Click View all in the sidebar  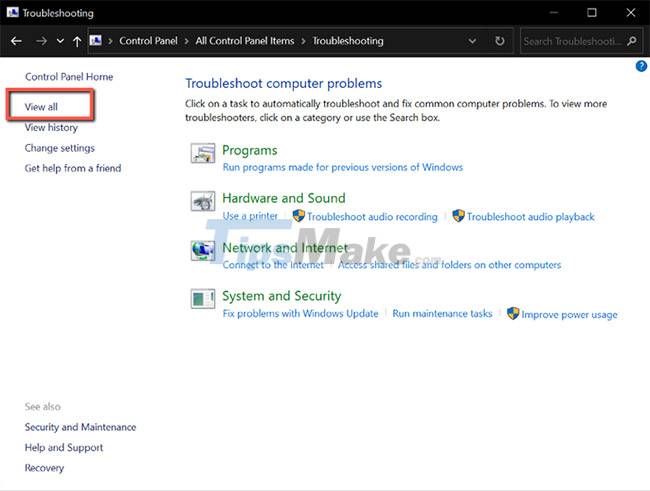(41, 107)
